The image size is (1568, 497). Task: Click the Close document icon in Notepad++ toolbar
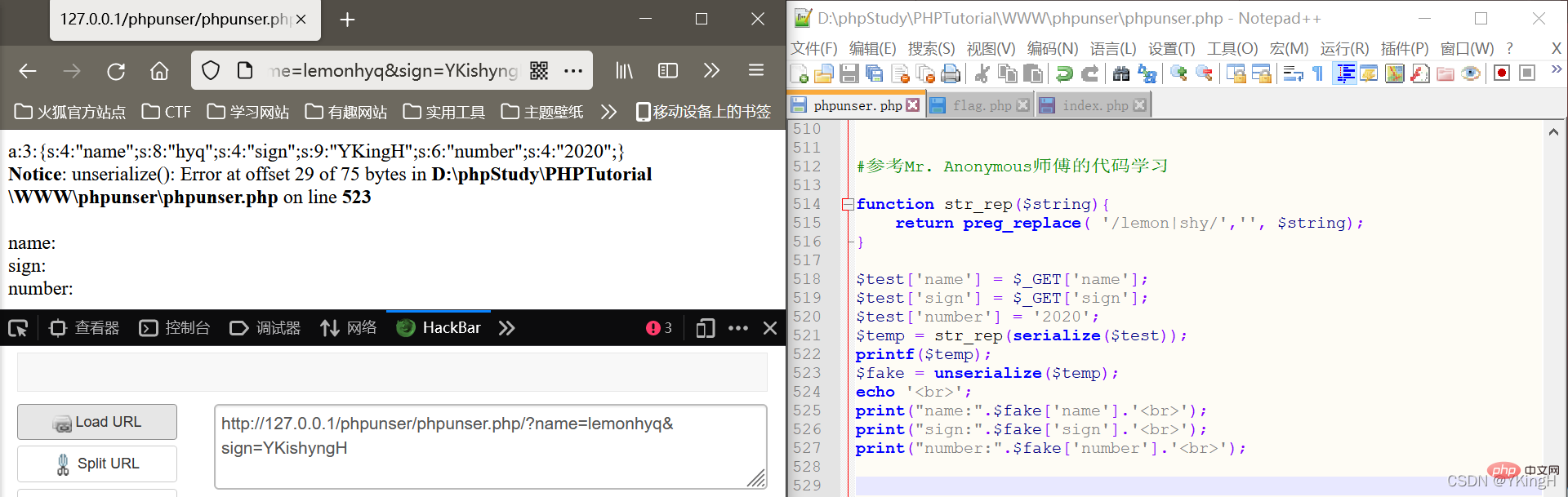click(901, 74)
